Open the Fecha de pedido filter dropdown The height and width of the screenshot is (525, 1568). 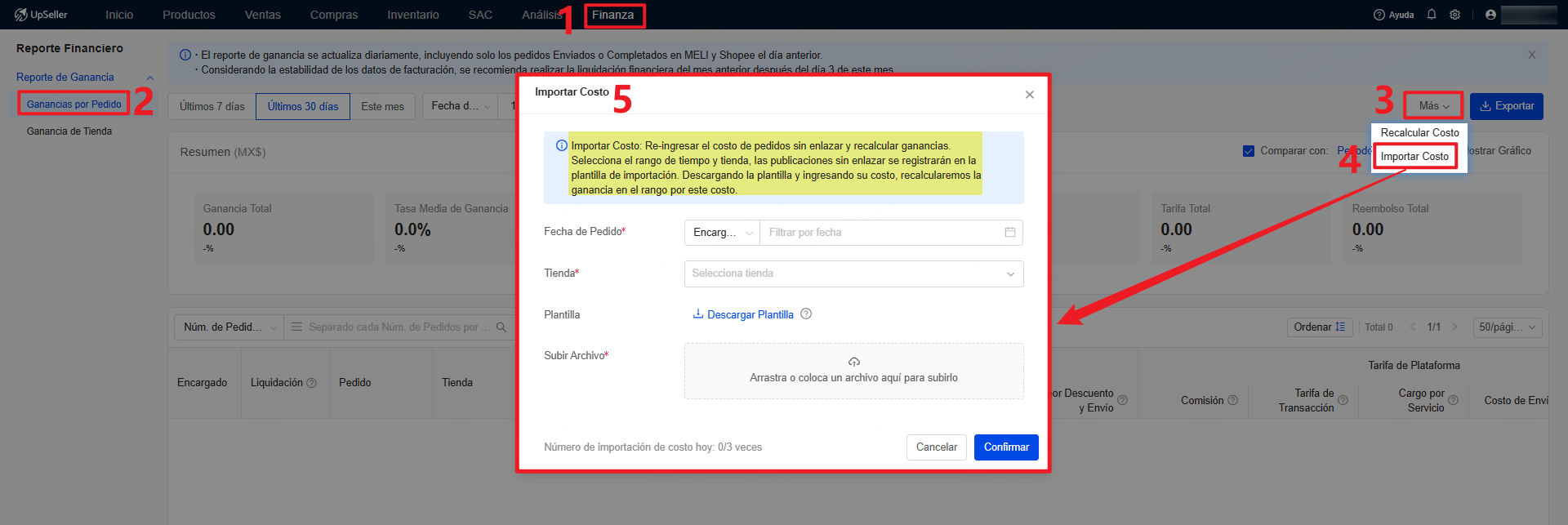pos(461,106)
